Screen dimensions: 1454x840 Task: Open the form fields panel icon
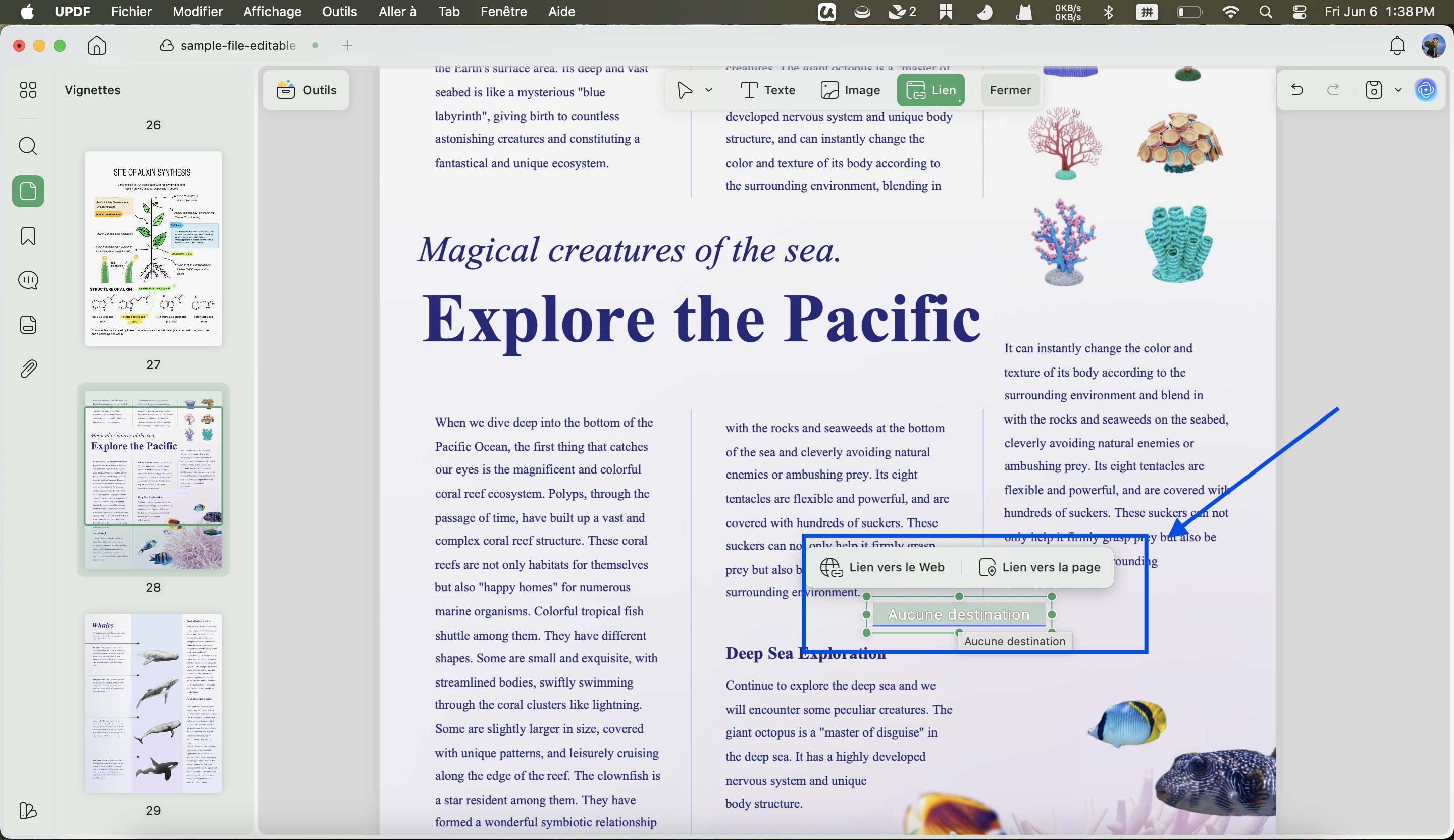click(28, 325)
